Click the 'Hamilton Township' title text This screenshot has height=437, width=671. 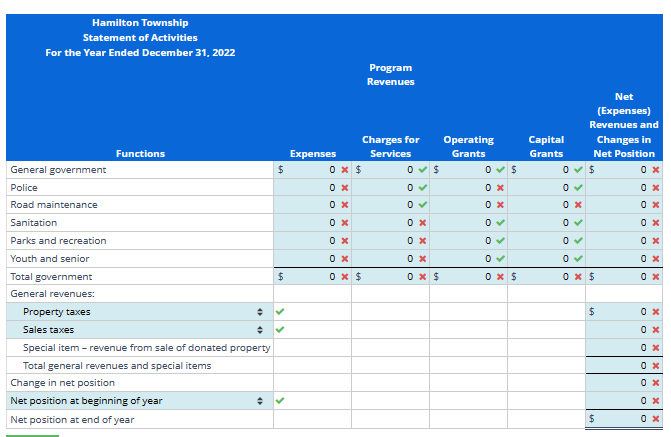pyautogui.click(x=140, y=23)
